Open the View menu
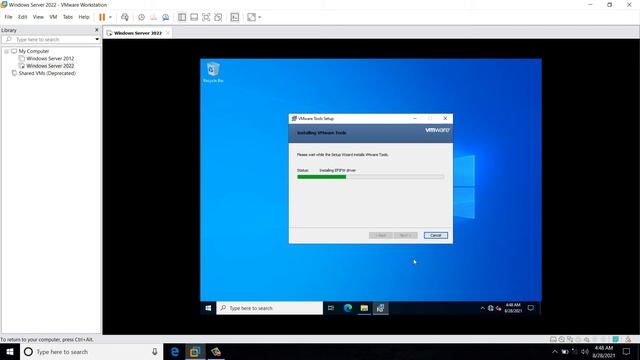Image resolution: width=640 pixels, height=360 pixels. pyautogui.click(x=38, y=17)
